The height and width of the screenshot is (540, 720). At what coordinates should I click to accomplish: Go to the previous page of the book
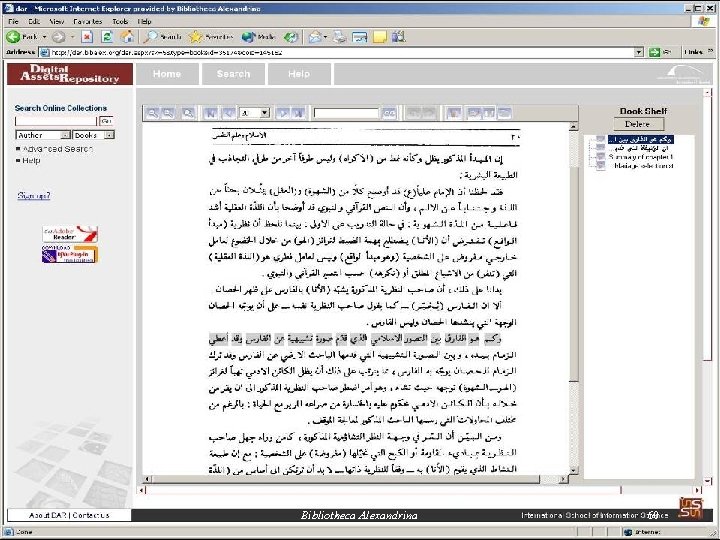(228, 112)
